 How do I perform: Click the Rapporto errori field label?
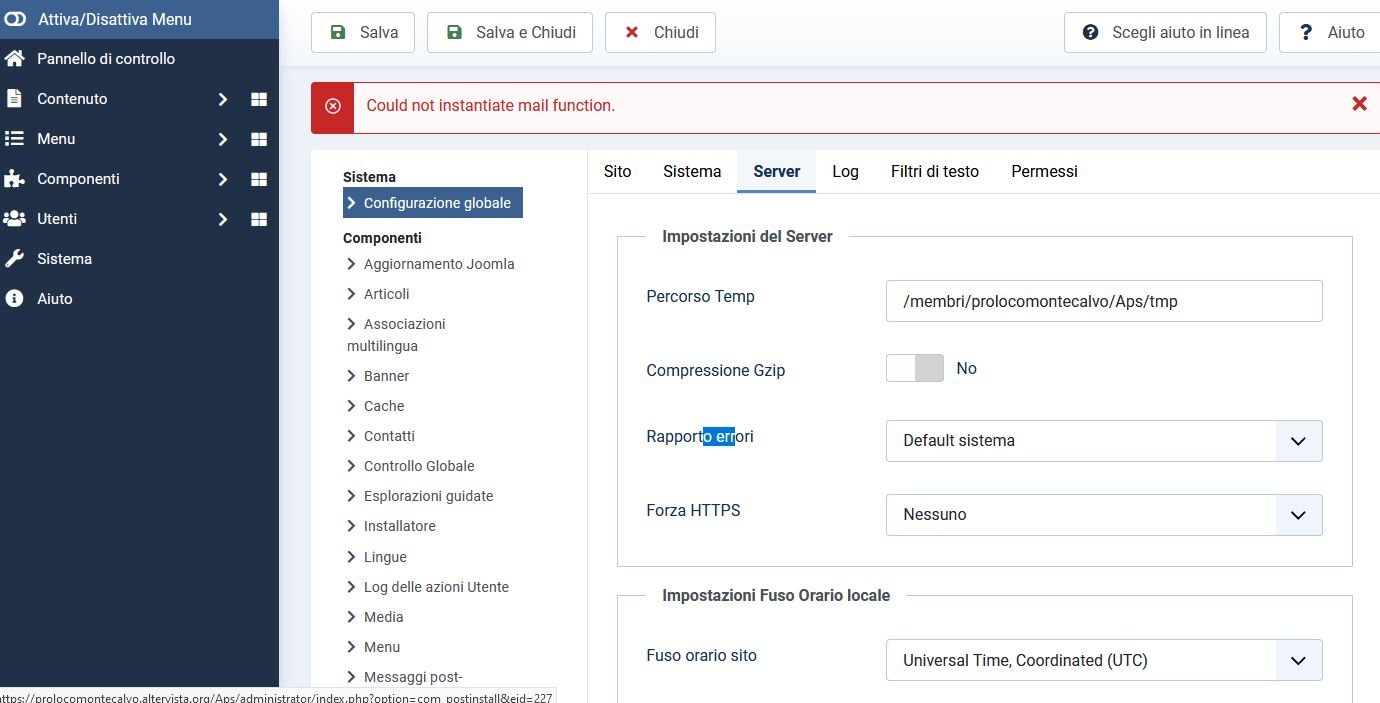point(700,436)
